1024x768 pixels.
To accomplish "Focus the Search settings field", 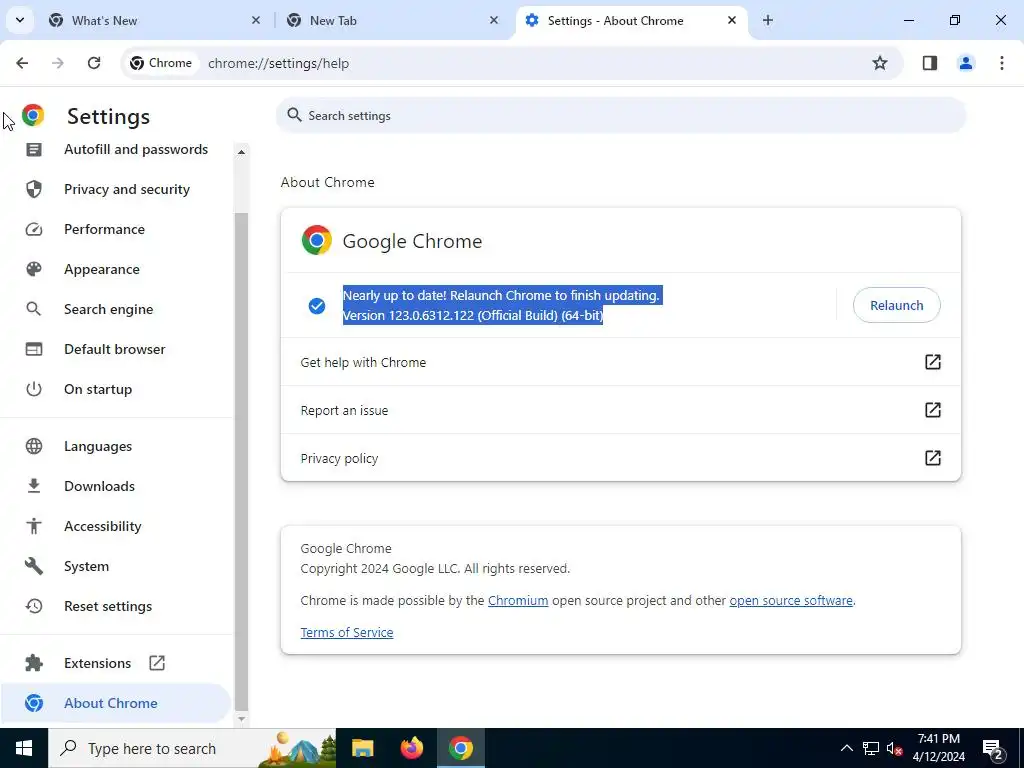I will pos(620,116).
